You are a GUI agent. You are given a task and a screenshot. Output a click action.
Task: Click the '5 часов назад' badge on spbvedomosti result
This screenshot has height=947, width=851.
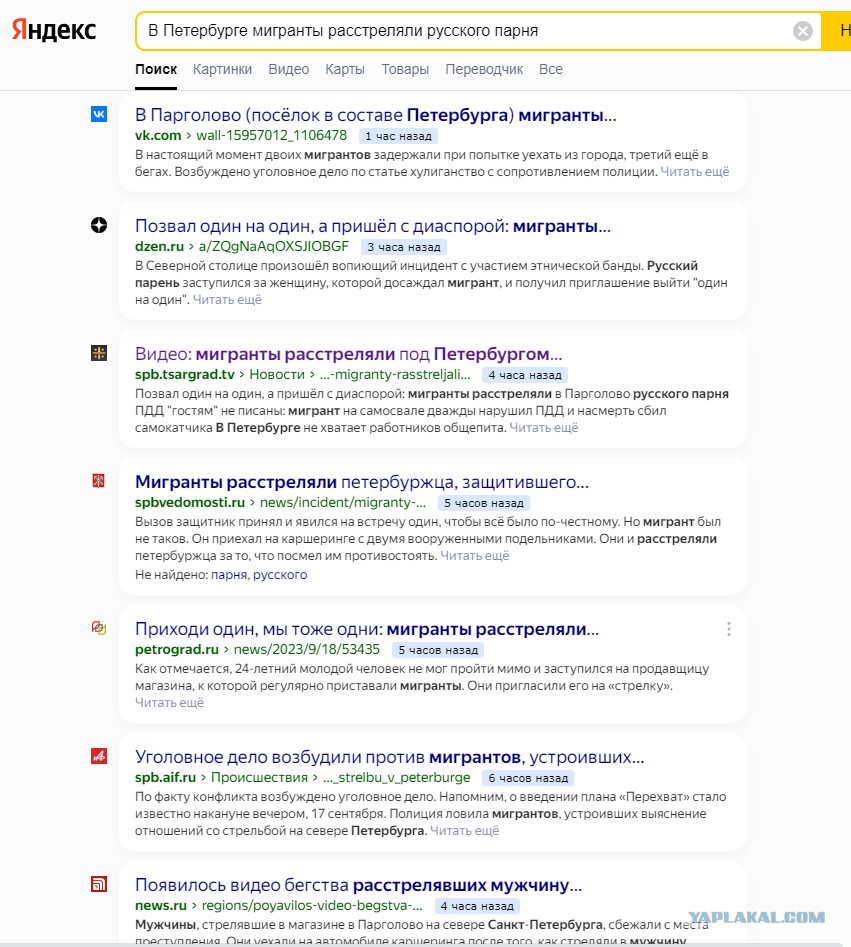pos(484,503)
